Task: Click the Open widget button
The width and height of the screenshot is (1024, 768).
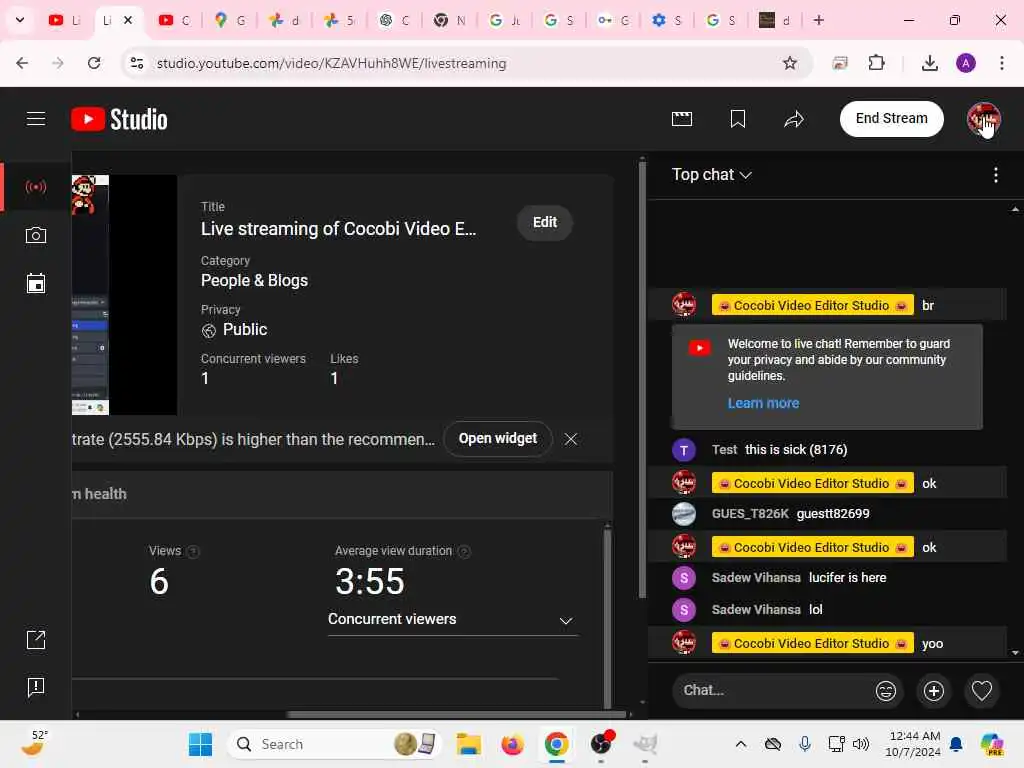Action: tap(498, 439)
